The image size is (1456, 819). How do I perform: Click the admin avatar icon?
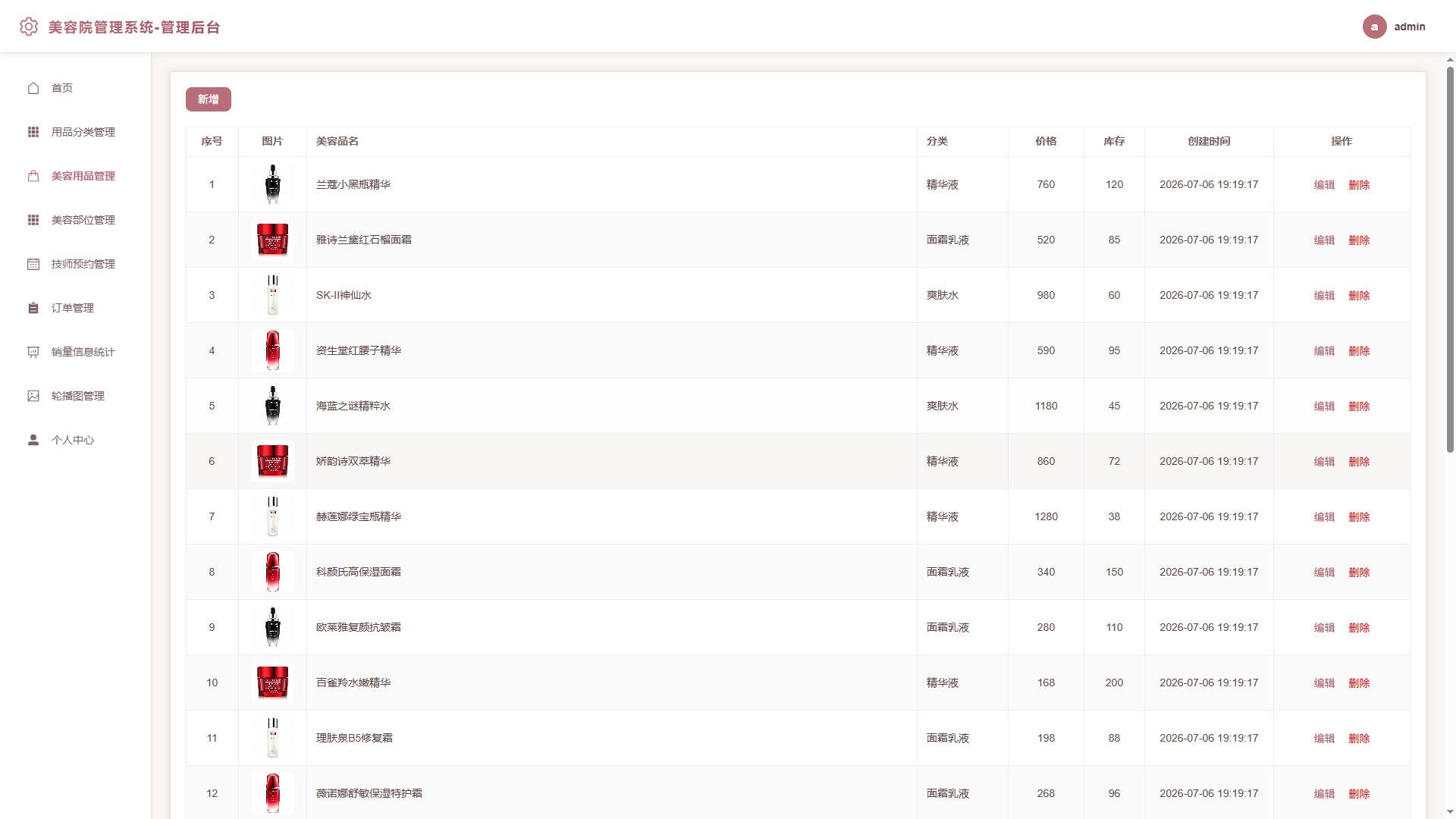(x=1374, y=27)
